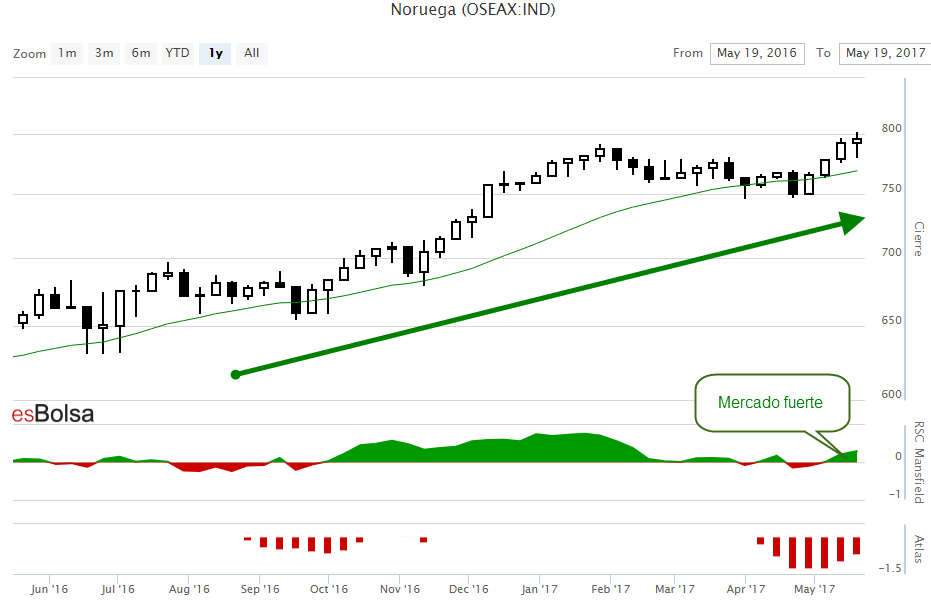Click the 750 price axis label
Image resolution: width=931 pixels, height=605 pixels.
coord(891,188)
